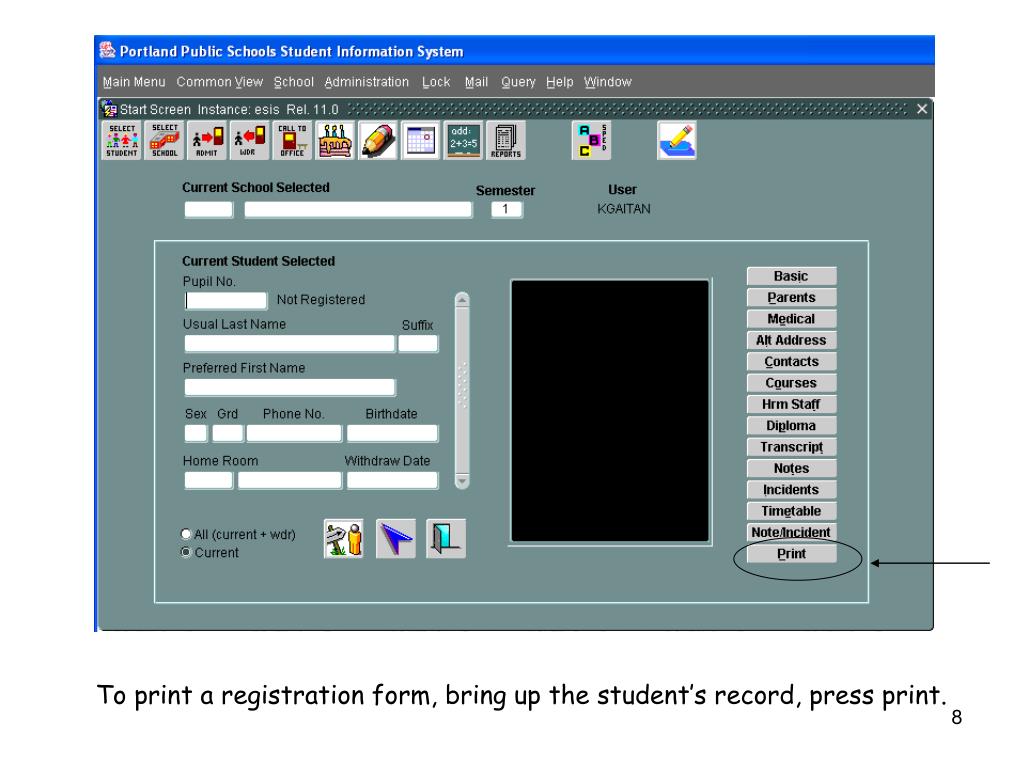Click the exit door icon

[445, 539]
